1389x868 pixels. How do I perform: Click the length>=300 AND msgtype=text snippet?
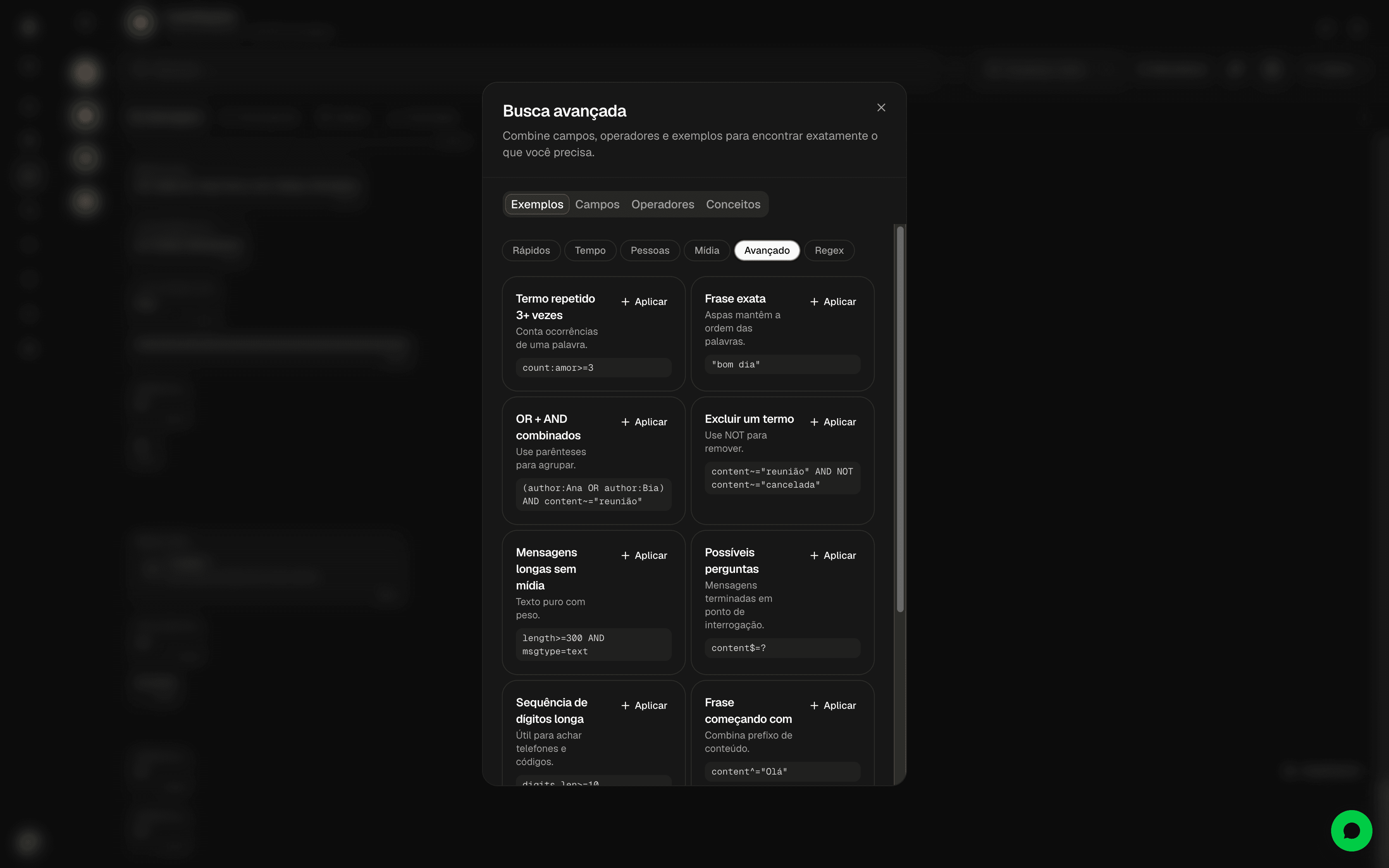[x=594, y=644]
